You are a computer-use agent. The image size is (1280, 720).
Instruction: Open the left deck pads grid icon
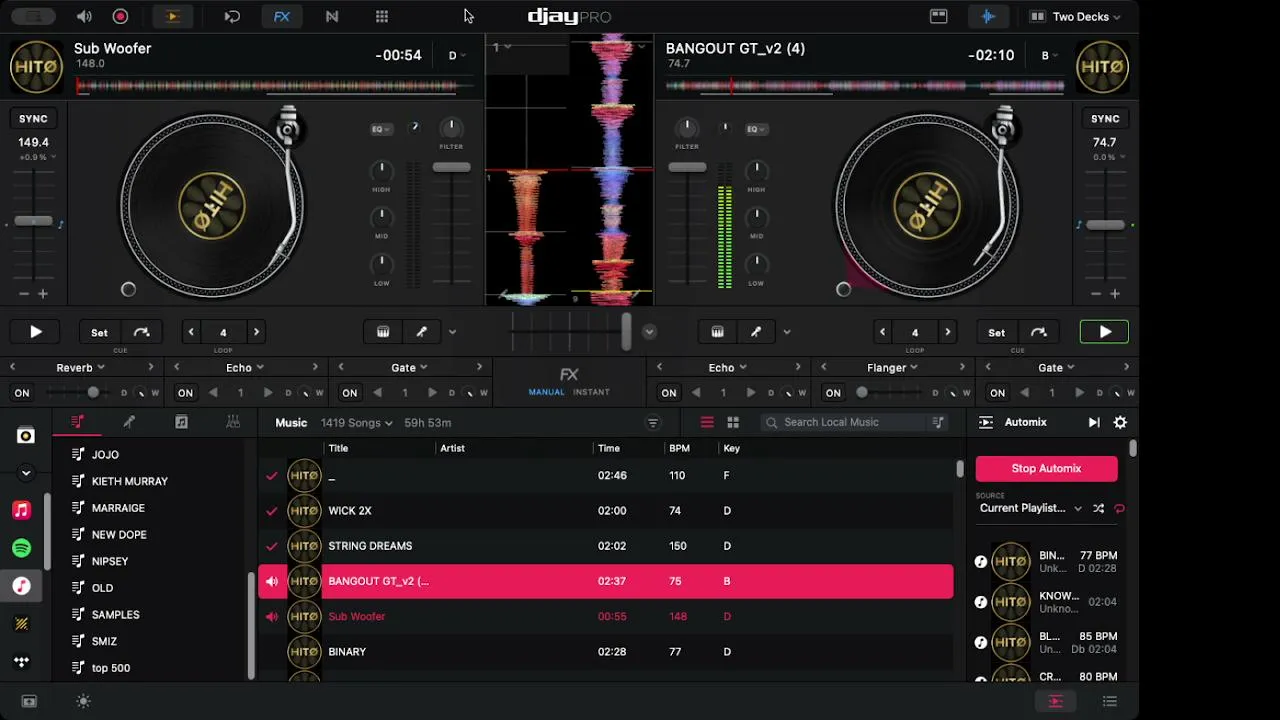click(x=383, y=332)
